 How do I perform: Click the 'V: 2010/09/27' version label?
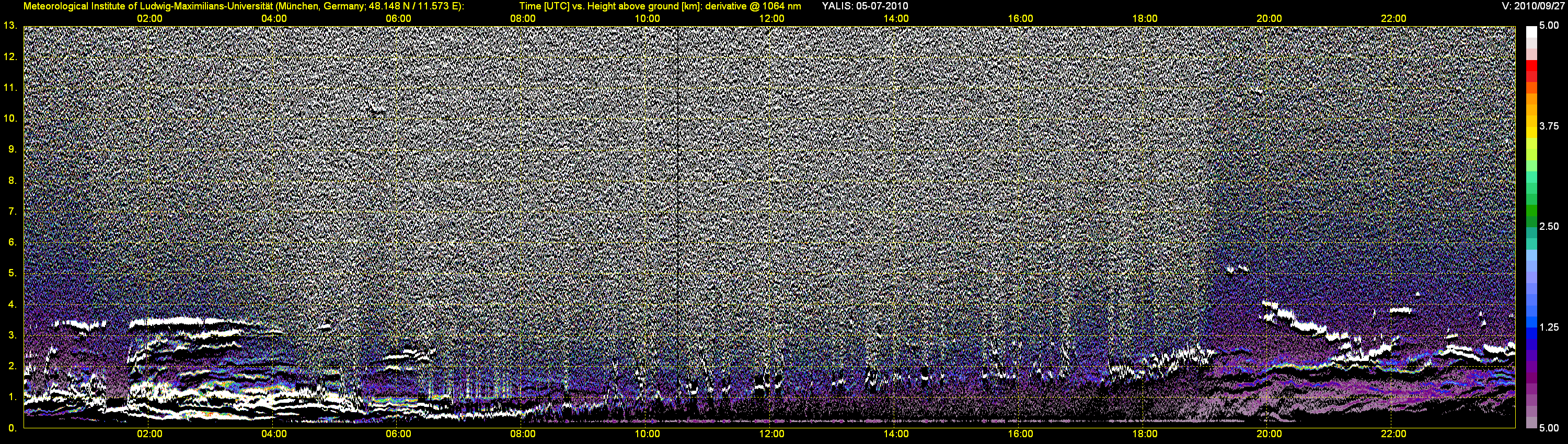(1534, 6)
